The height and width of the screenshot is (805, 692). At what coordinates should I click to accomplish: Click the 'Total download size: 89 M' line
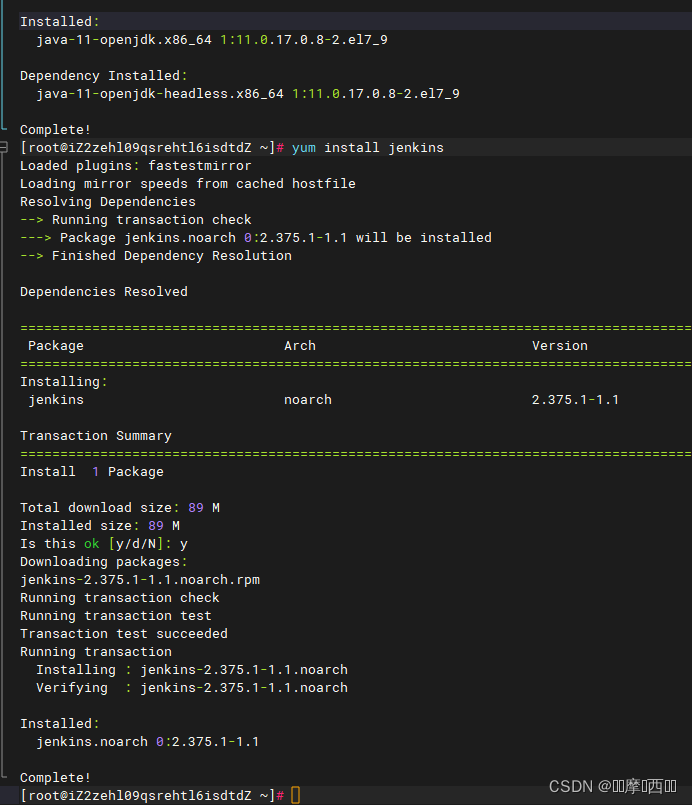coord(120,508)
